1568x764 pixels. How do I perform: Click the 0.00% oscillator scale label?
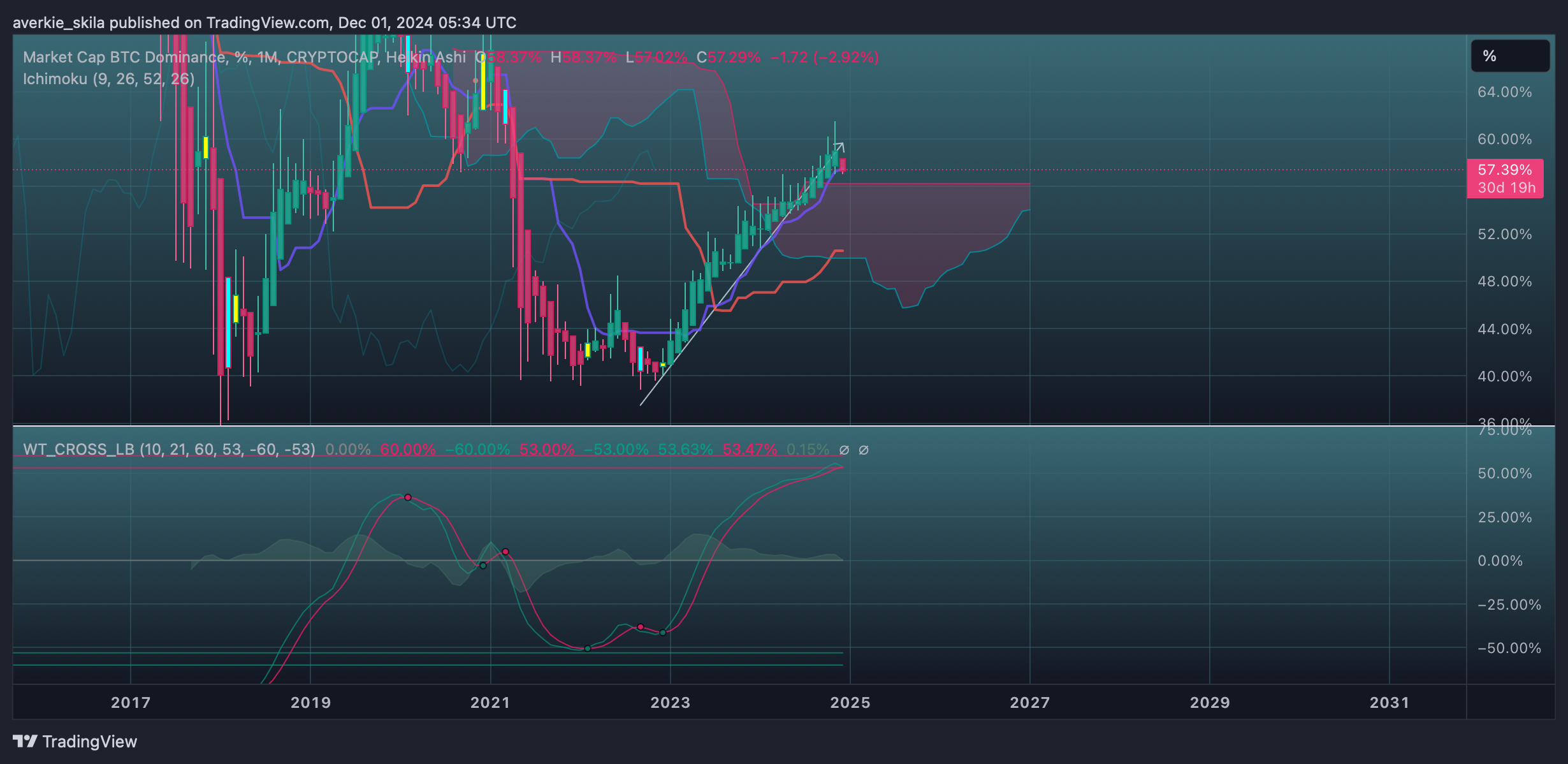point(1500,561)
